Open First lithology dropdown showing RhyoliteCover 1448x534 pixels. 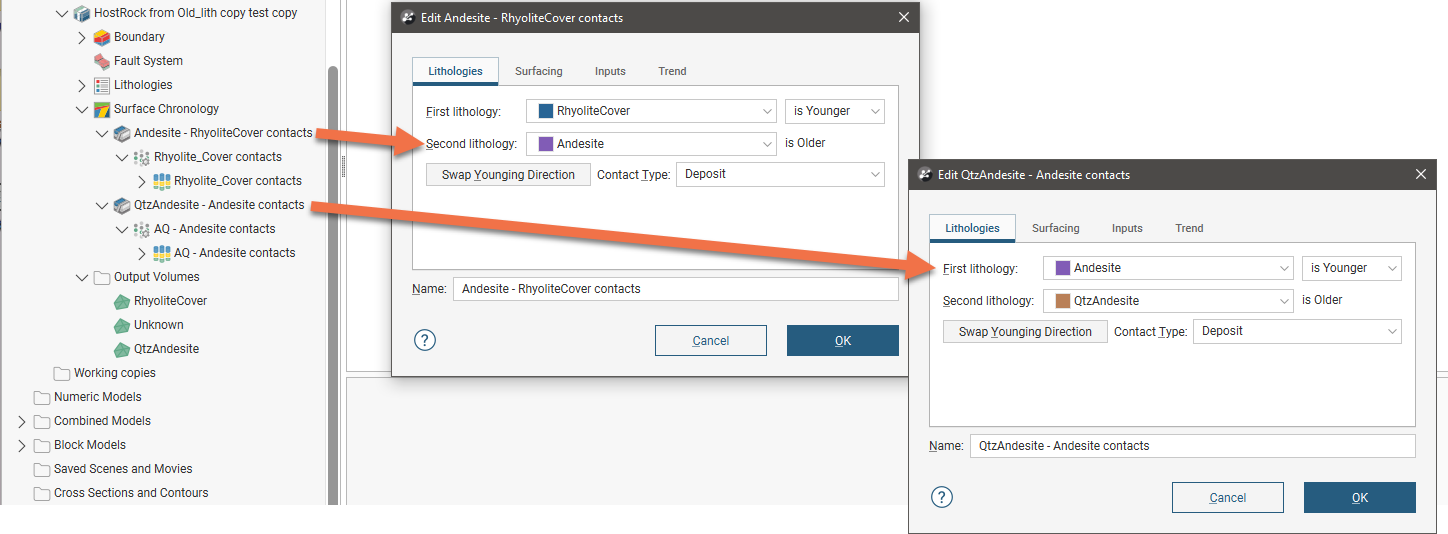pos(651,111)
